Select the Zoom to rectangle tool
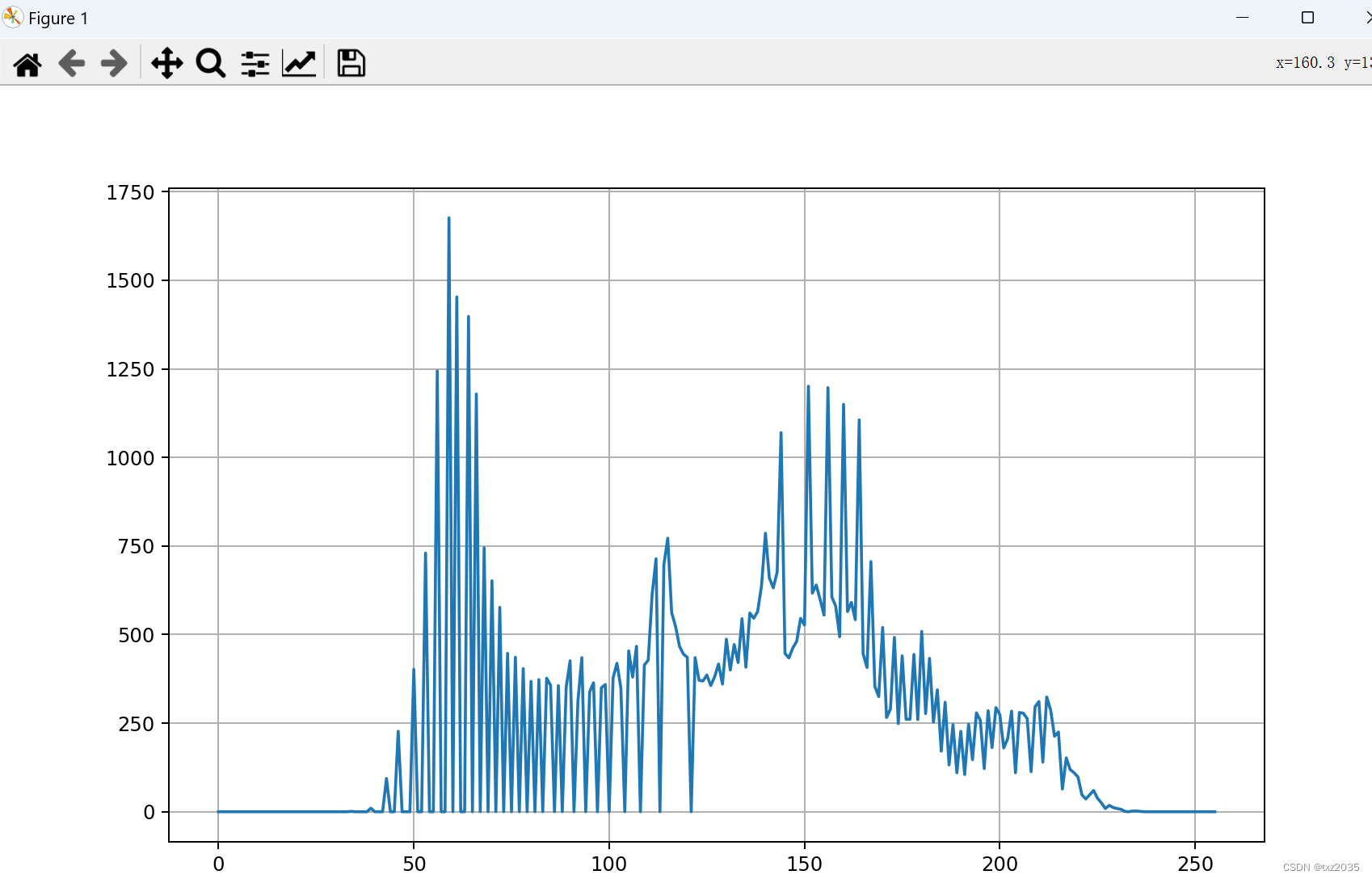Image resolution: width=1372 pixels, height=879 pixels. 211,63
